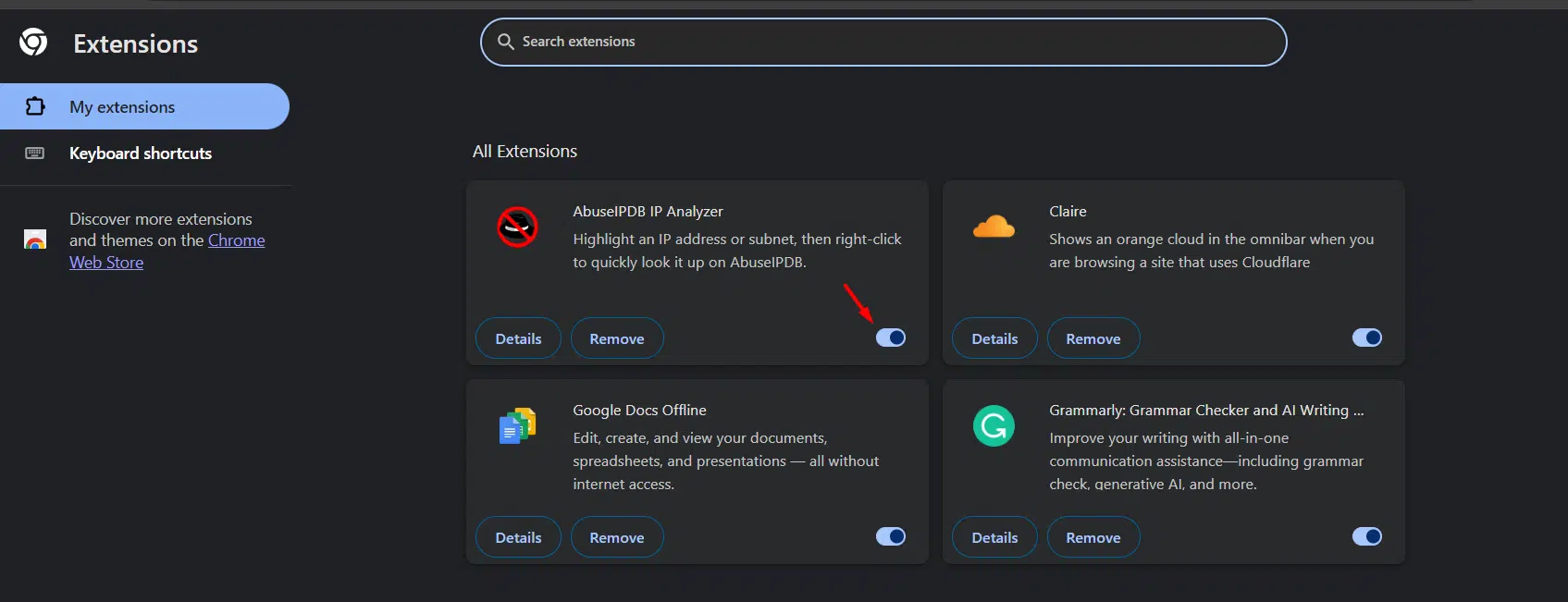
Task: Click the 'Shows an orange cloud' description
Action: (x=1212, y=251)
